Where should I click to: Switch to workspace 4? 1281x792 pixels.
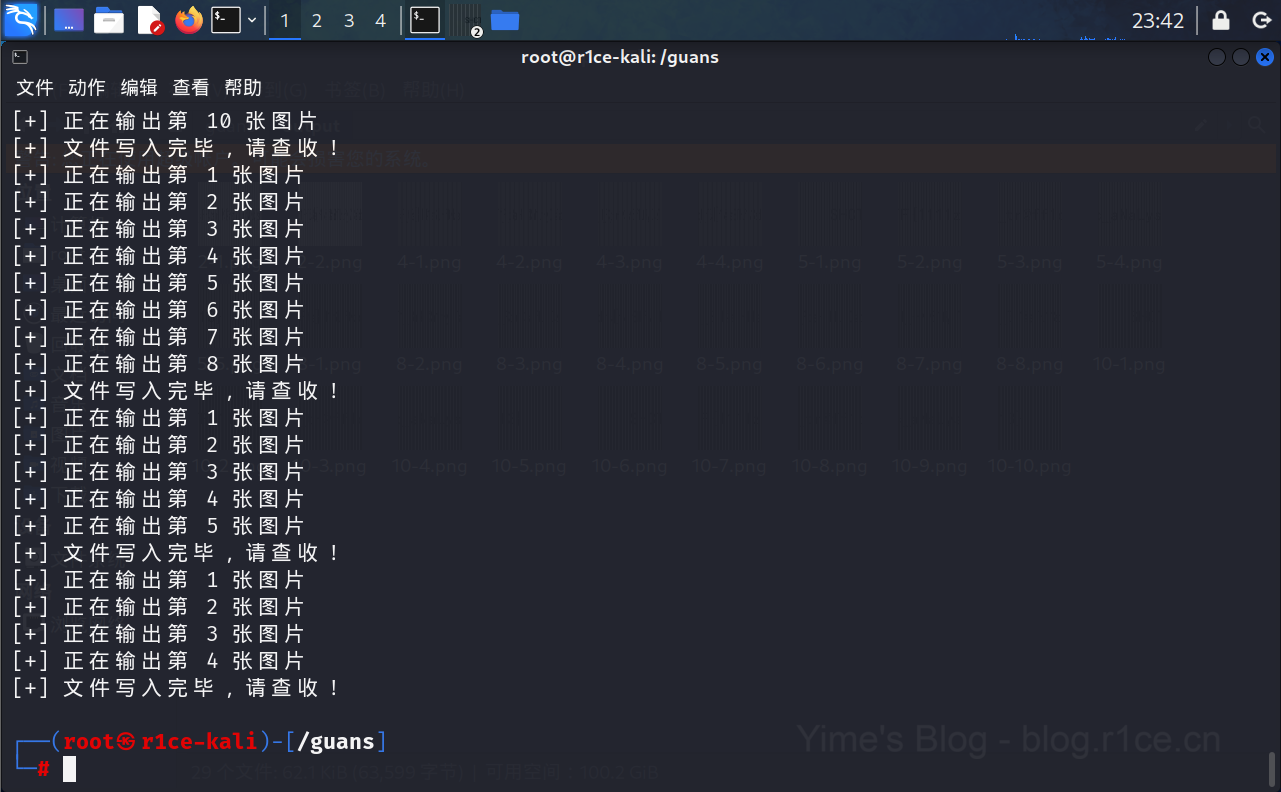[x=381, y=20]
